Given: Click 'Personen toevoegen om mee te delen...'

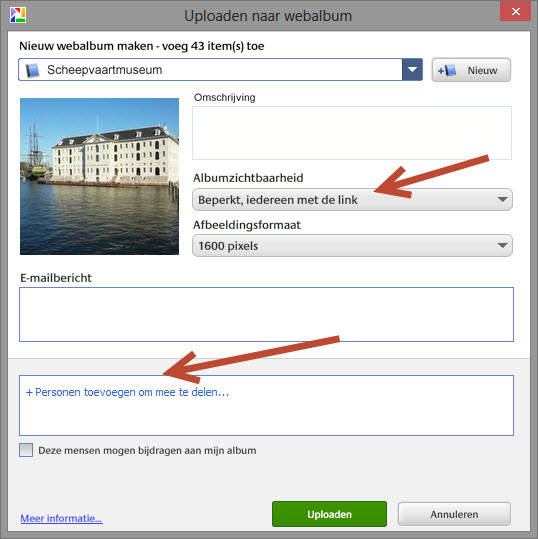Looking at the screenshot, I should 127,392.
